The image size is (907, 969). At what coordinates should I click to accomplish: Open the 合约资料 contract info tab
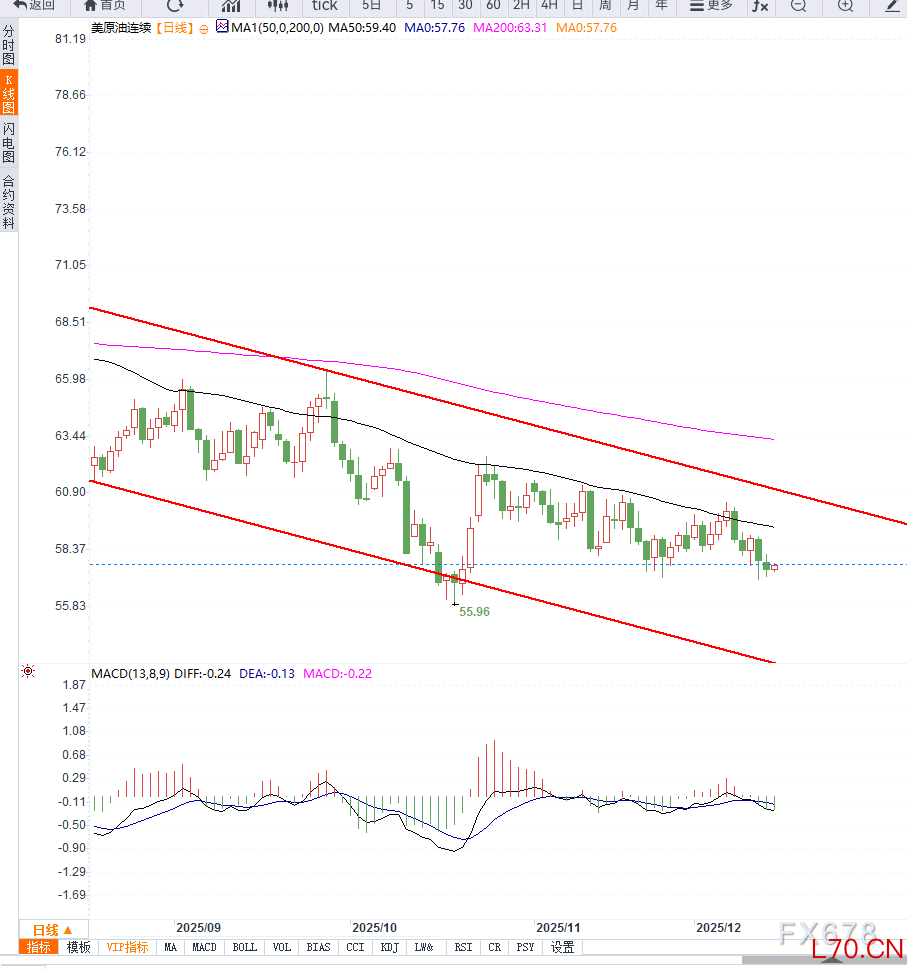tap(8, 203)
